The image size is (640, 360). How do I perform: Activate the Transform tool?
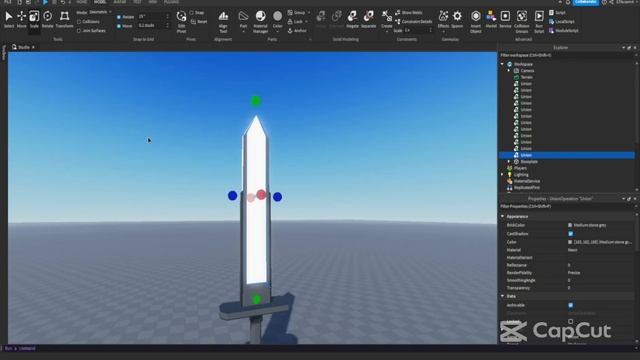coord(64,20)
